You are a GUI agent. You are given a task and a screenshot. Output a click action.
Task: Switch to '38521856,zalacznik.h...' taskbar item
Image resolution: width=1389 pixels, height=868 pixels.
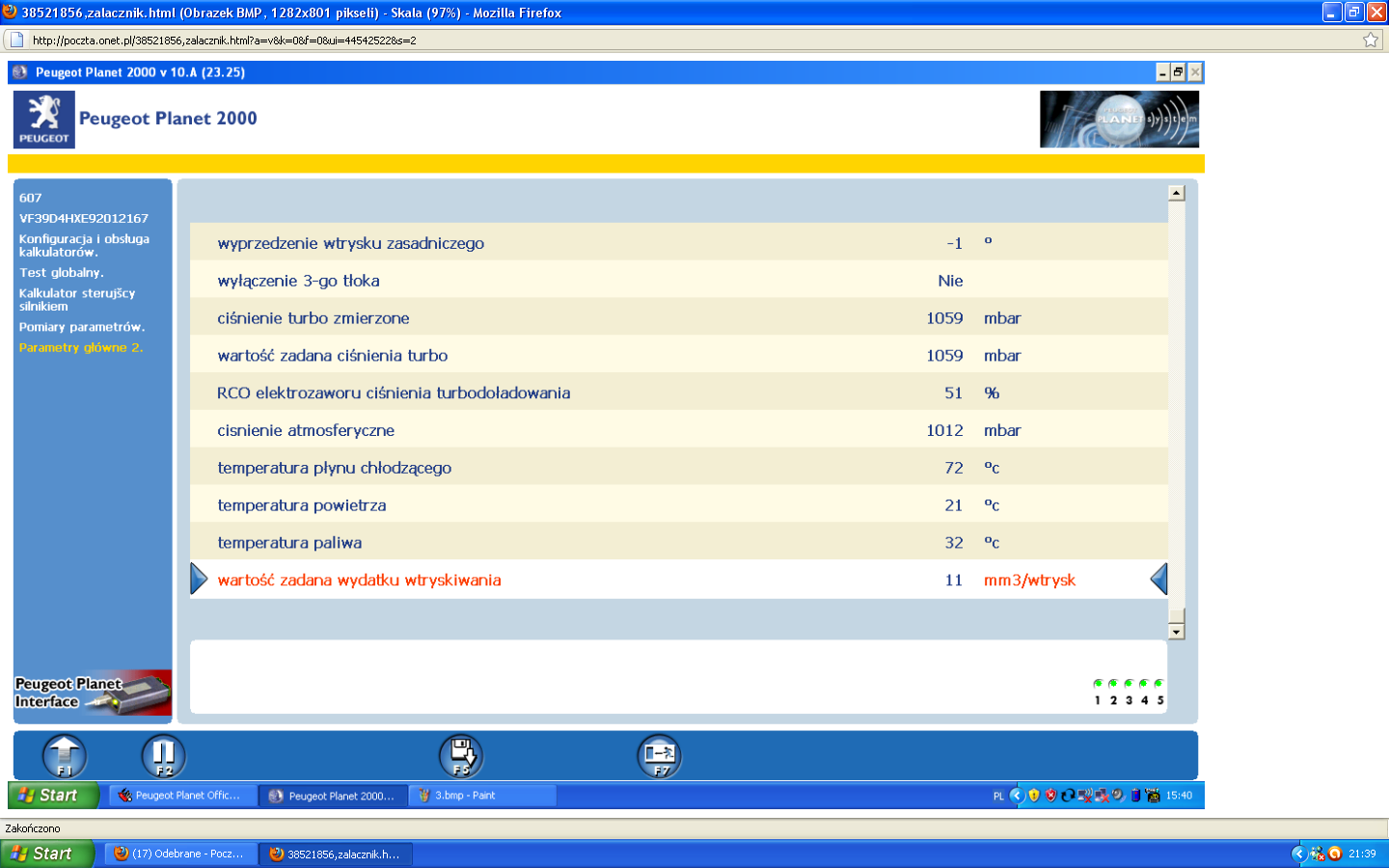[x=336, y=854]
